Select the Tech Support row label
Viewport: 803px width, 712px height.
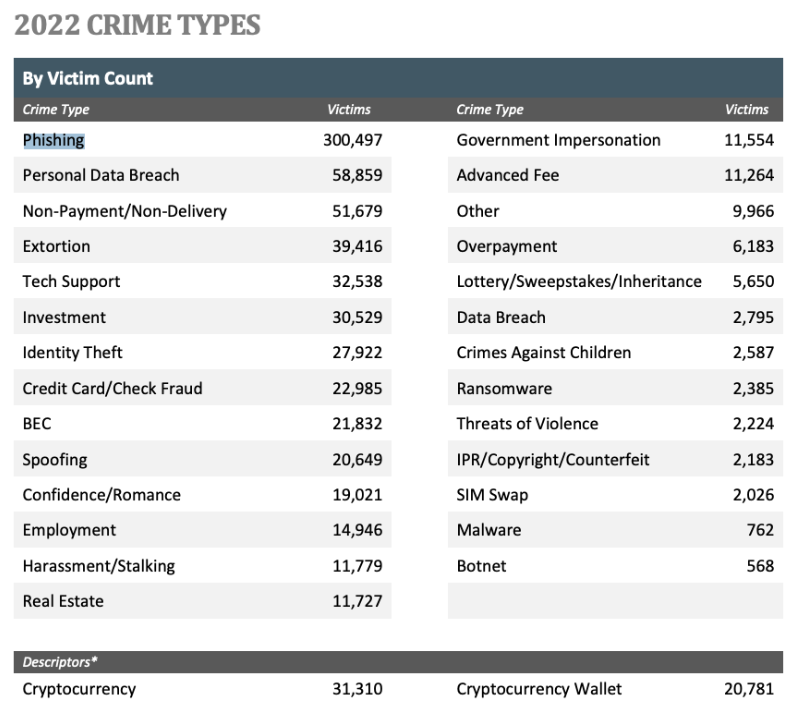pos(71,282)
